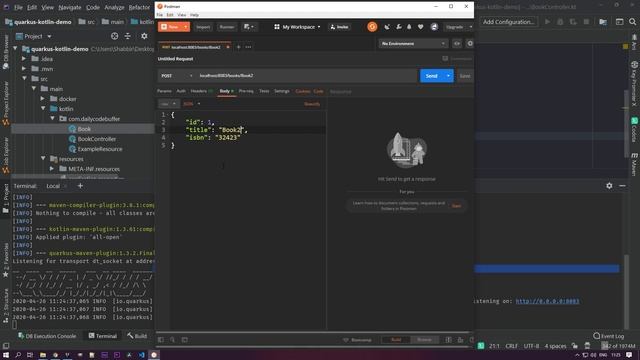The height and width of the screenshot is (360, 640).
Task: Click the Windows taskbar search icon
Action: [x=18, y=355]
